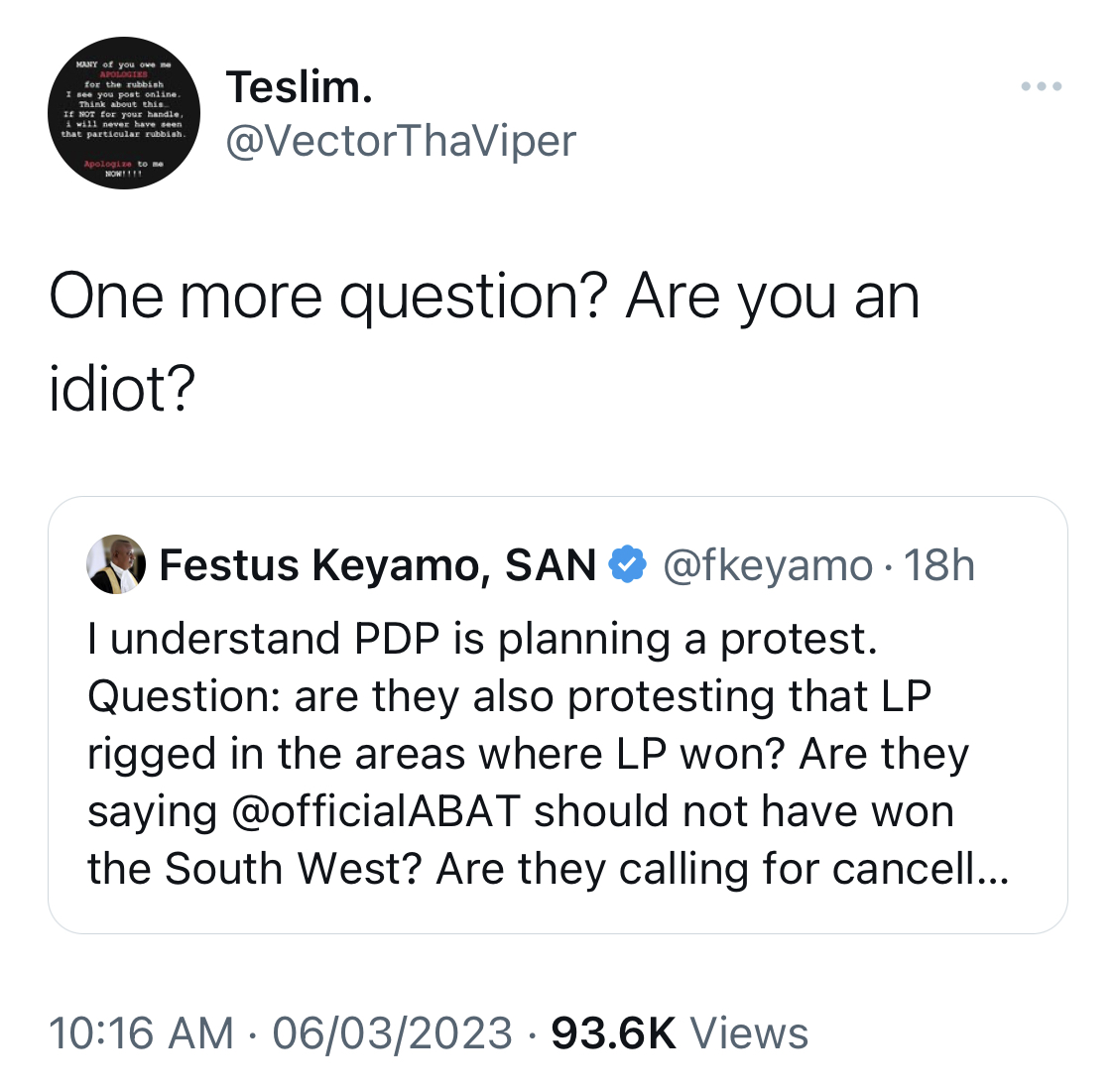Click the Views label
The image size is (1116, 1092).
click(x=750, y=1032)
